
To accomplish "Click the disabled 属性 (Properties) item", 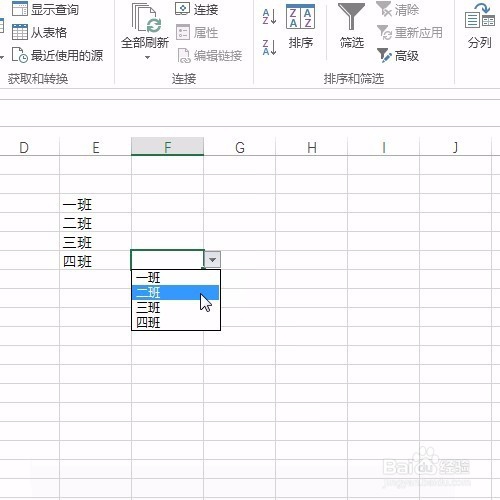I will tap(197, 32).
